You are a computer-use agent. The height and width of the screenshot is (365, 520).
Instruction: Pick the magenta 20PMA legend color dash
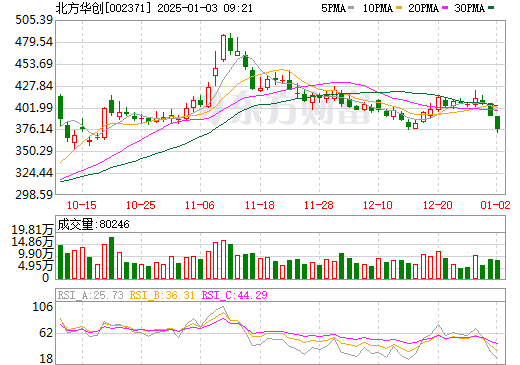pos(445,8)
